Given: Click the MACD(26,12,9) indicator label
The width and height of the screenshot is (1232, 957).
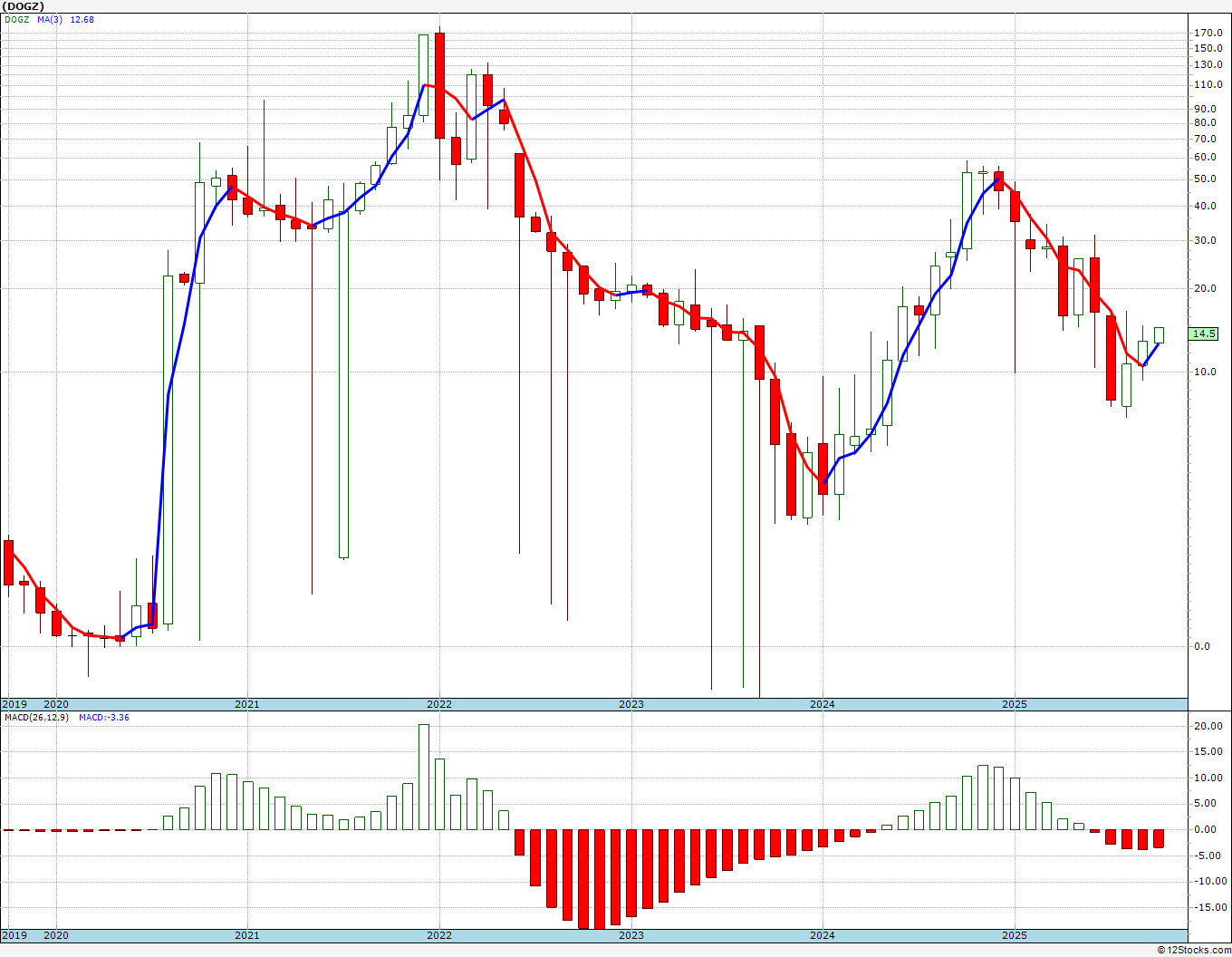Looking at the screenshot, I should (x=38, y=717).
